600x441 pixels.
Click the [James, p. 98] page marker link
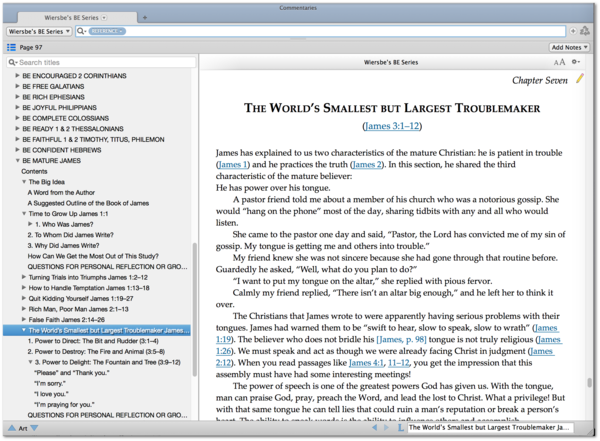pyautogui.click(x=401, y=340)
